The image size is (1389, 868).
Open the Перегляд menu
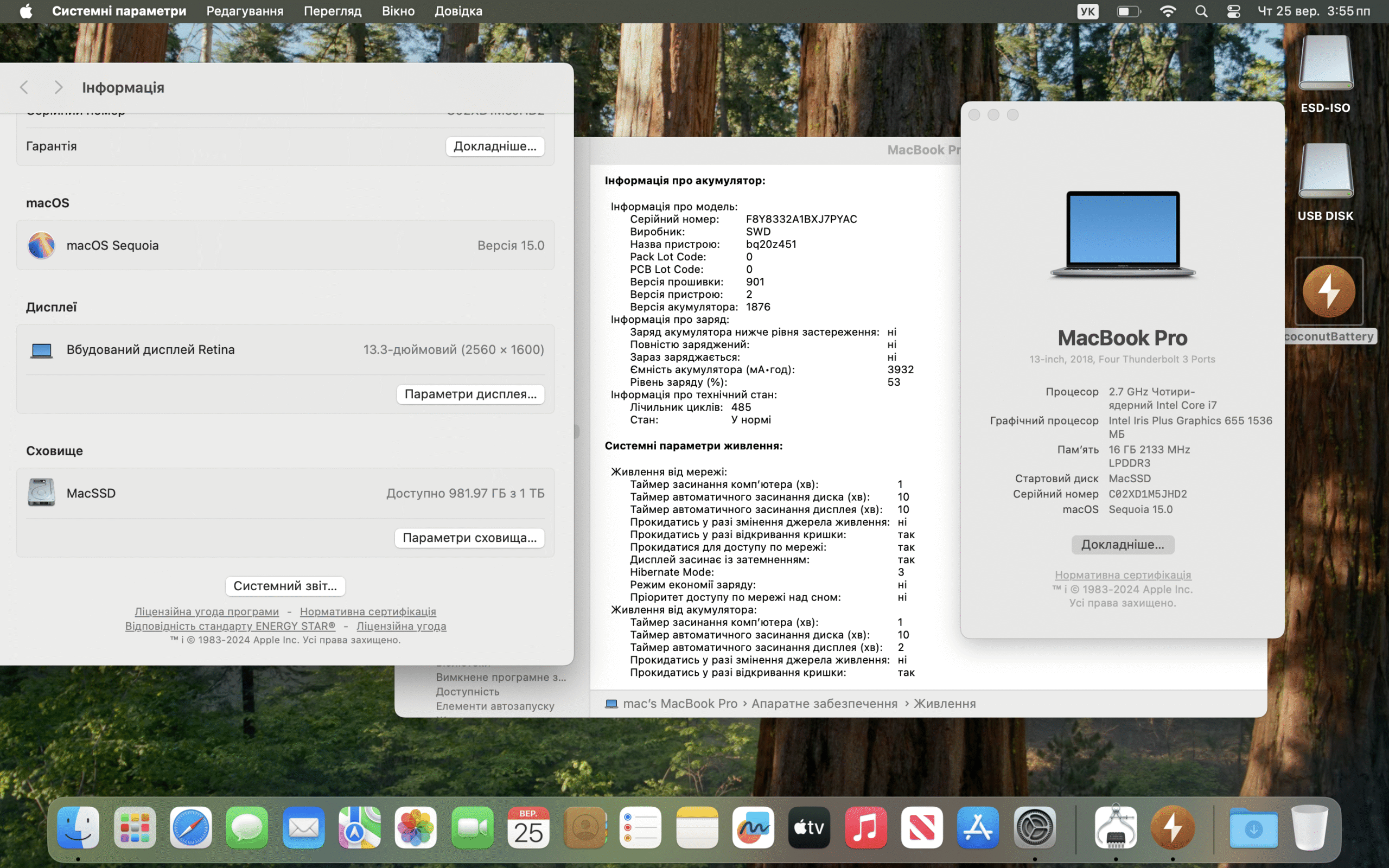tap(332, 11)
